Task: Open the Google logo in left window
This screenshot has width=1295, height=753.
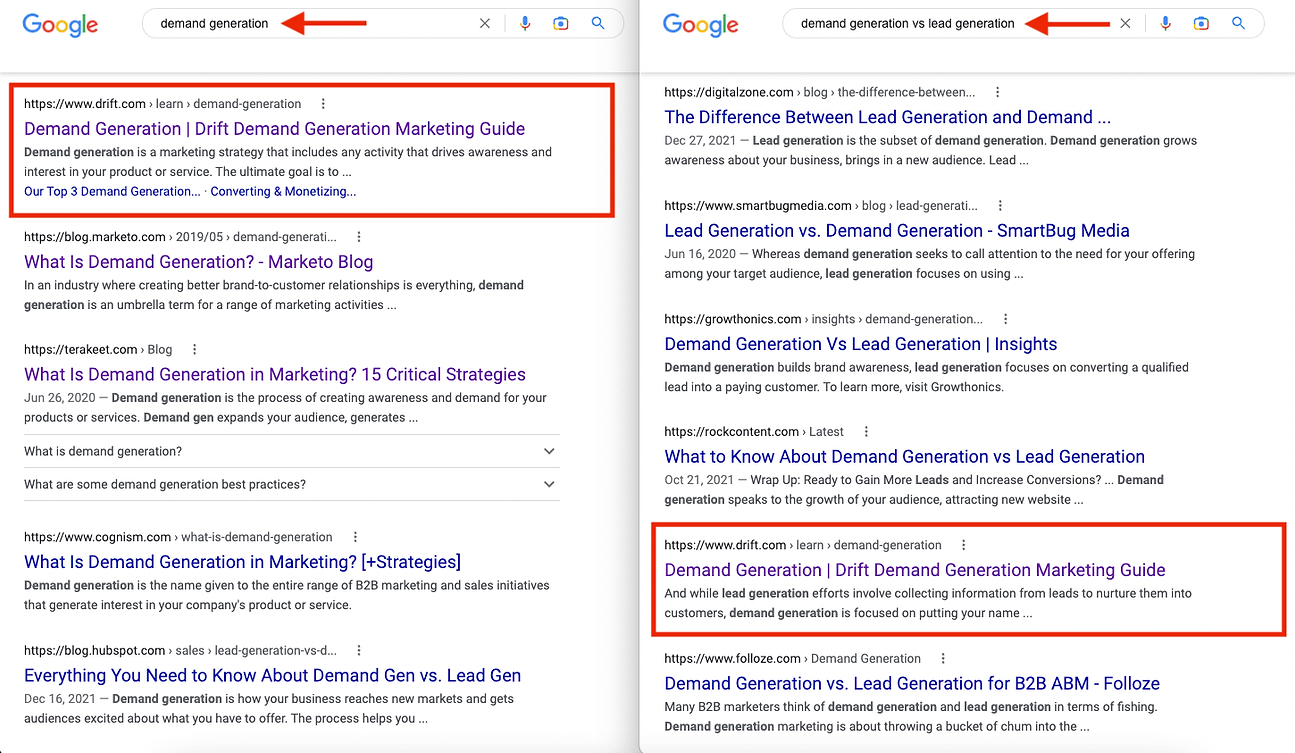Action: tap(60, 25)
